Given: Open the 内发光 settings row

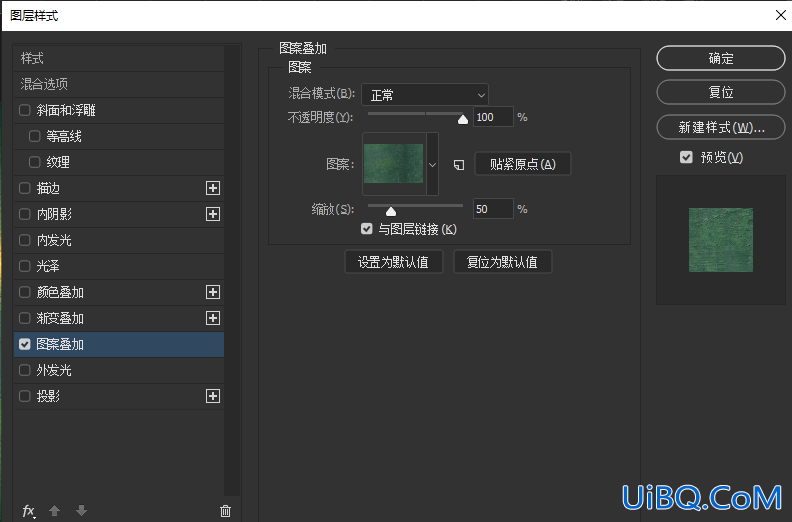Looking at the screenshot, I should [x=119, y=240].
